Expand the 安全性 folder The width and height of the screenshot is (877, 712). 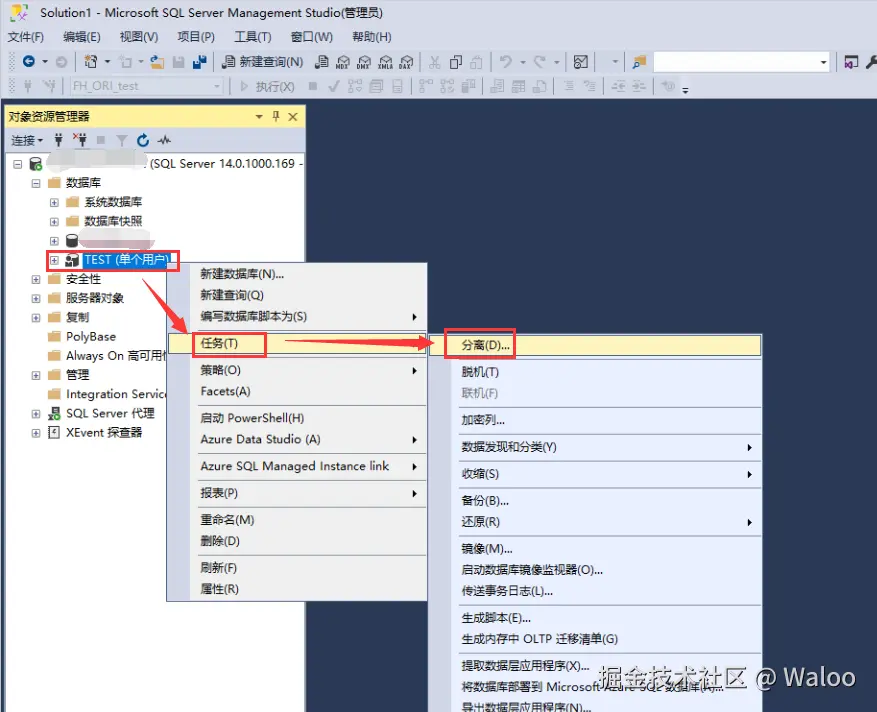(x=36, y=279)
